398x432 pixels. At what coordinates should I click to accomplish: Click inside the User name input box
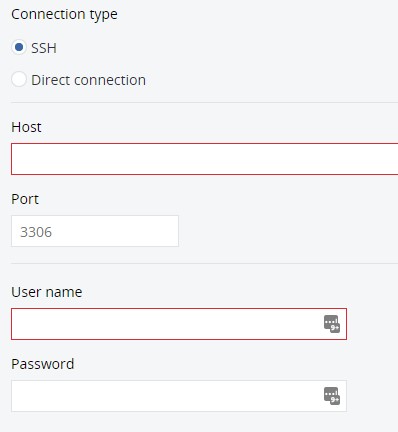click(179, 324)
